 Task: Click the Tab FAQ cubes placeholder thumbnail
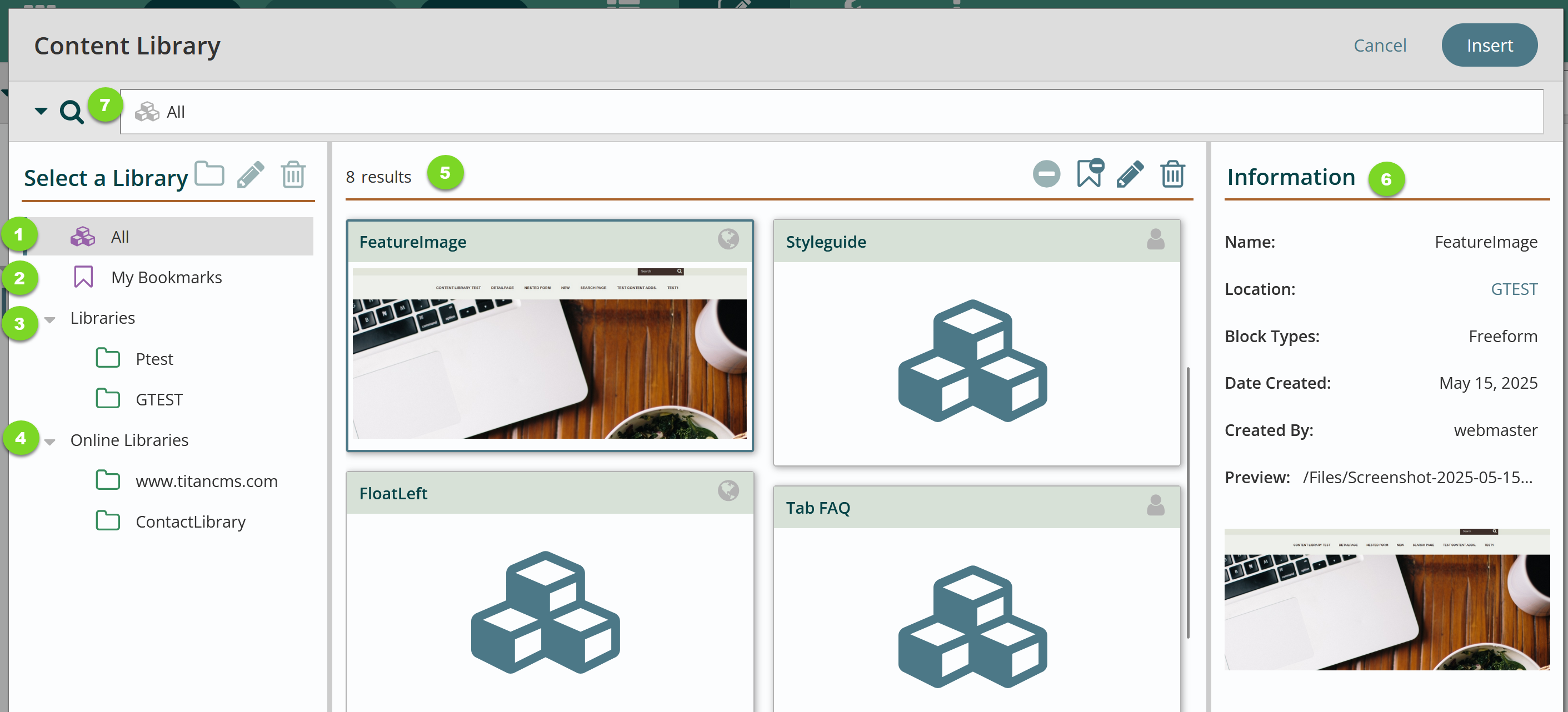tap(973, 627)
